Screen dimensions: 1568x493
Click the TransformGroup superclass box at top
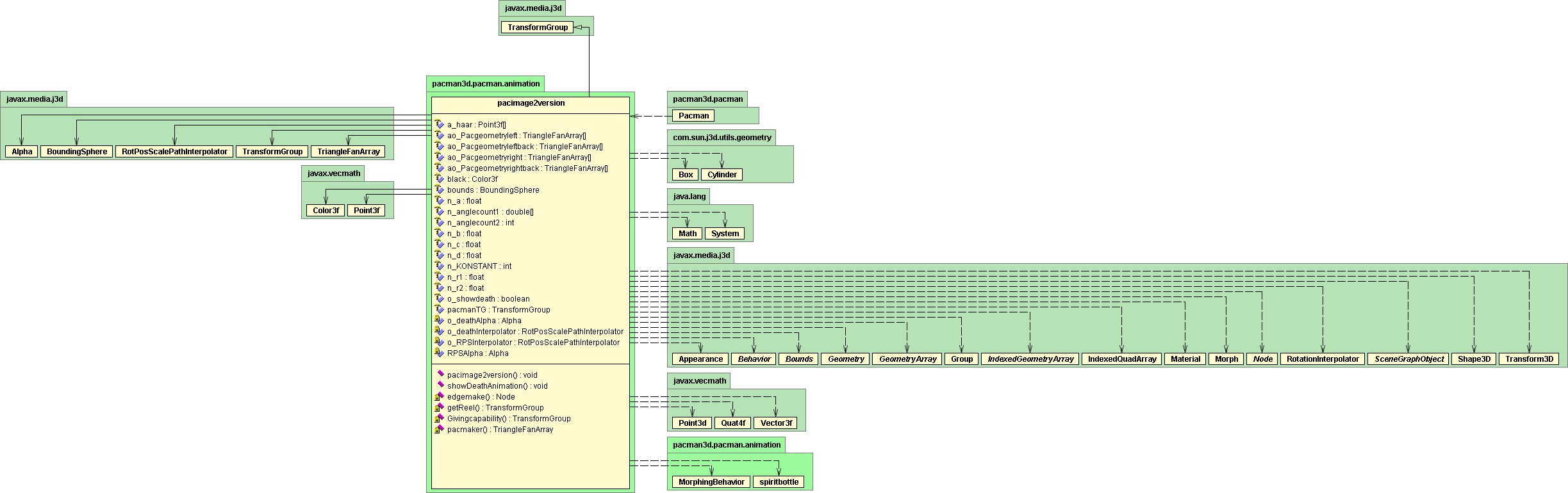[x=537, y=28]
